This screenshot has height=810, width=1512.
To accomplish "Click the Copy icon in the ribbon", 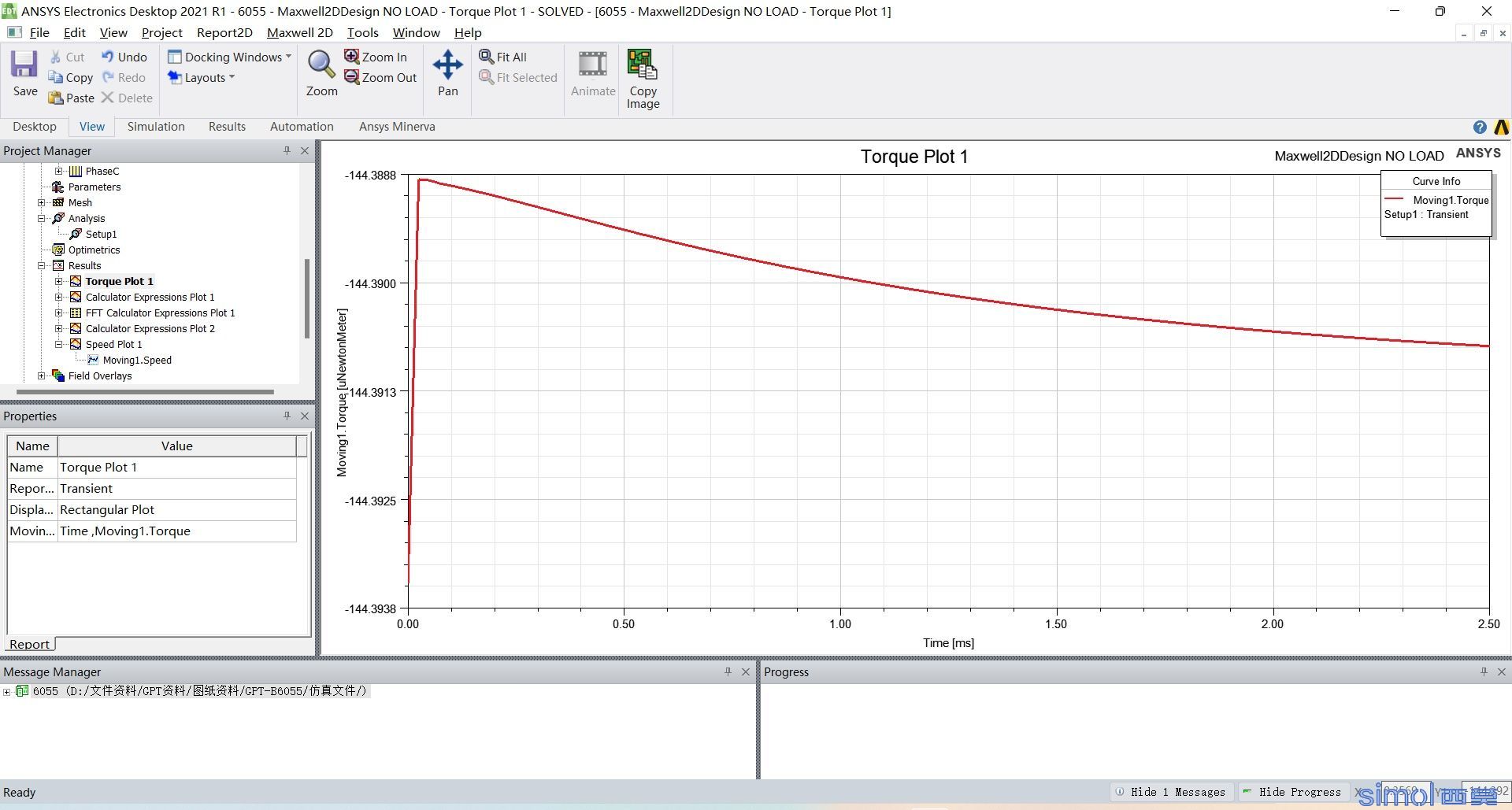I will tap(55, 77).
